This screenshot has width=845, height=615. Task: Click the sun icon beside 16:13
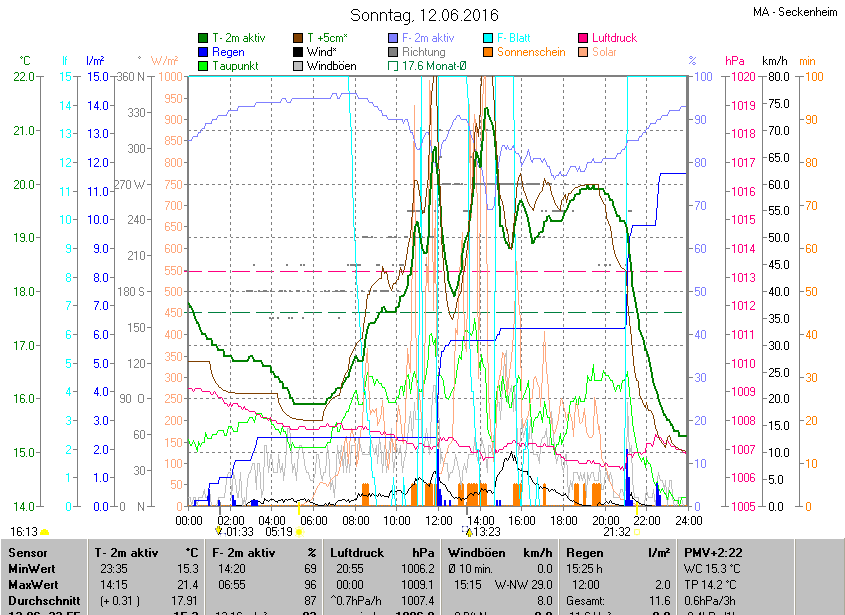45,533
